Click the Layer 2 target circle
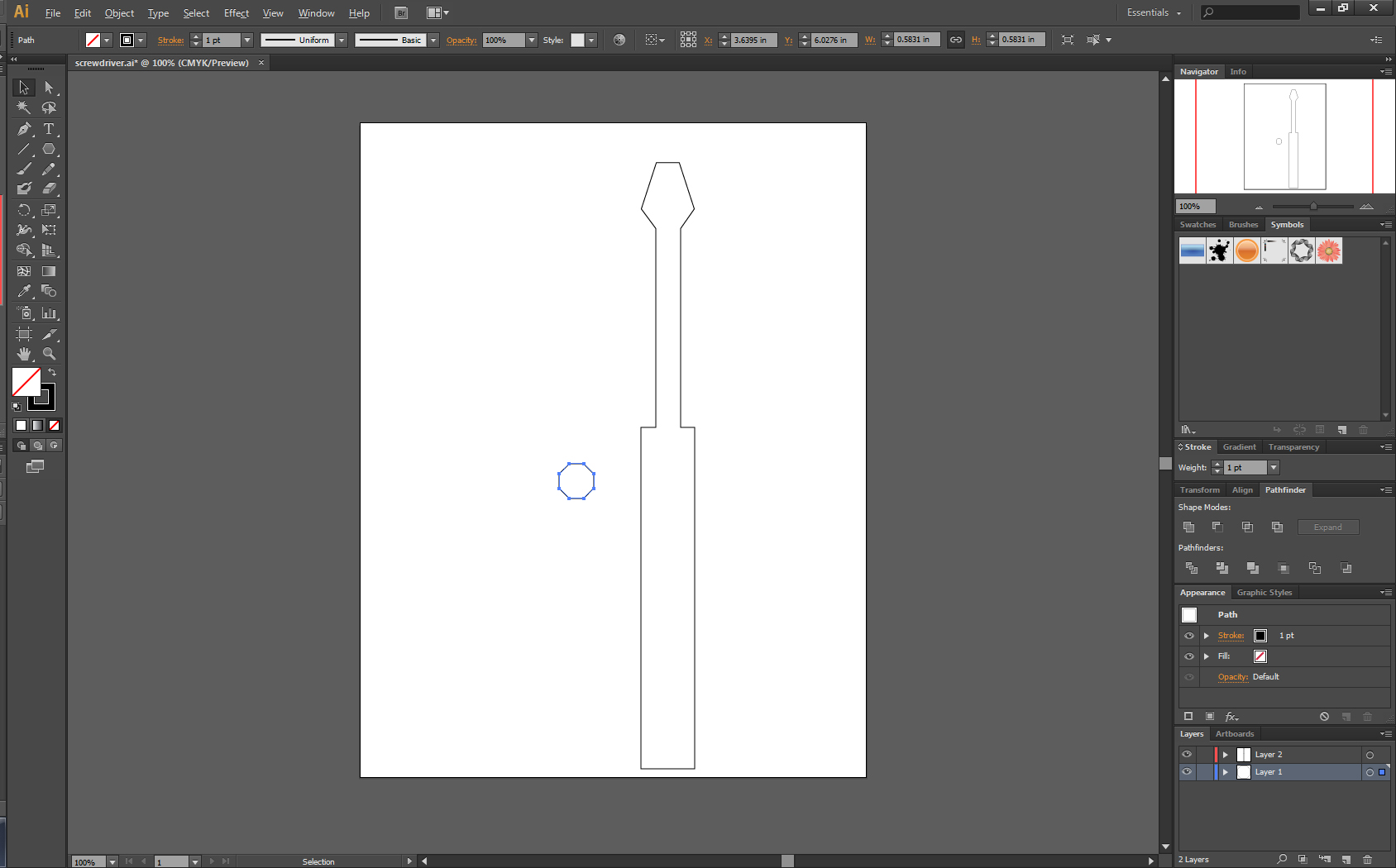 [1370, 755]
